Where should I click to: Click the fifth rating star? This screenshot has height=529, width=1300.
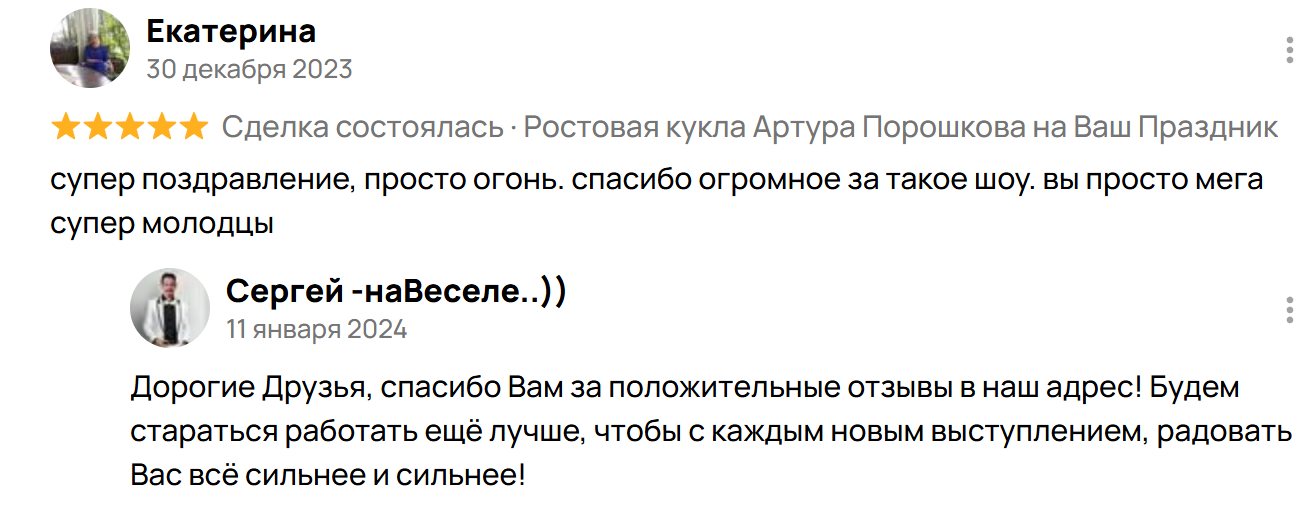click(x=193, y=128)
